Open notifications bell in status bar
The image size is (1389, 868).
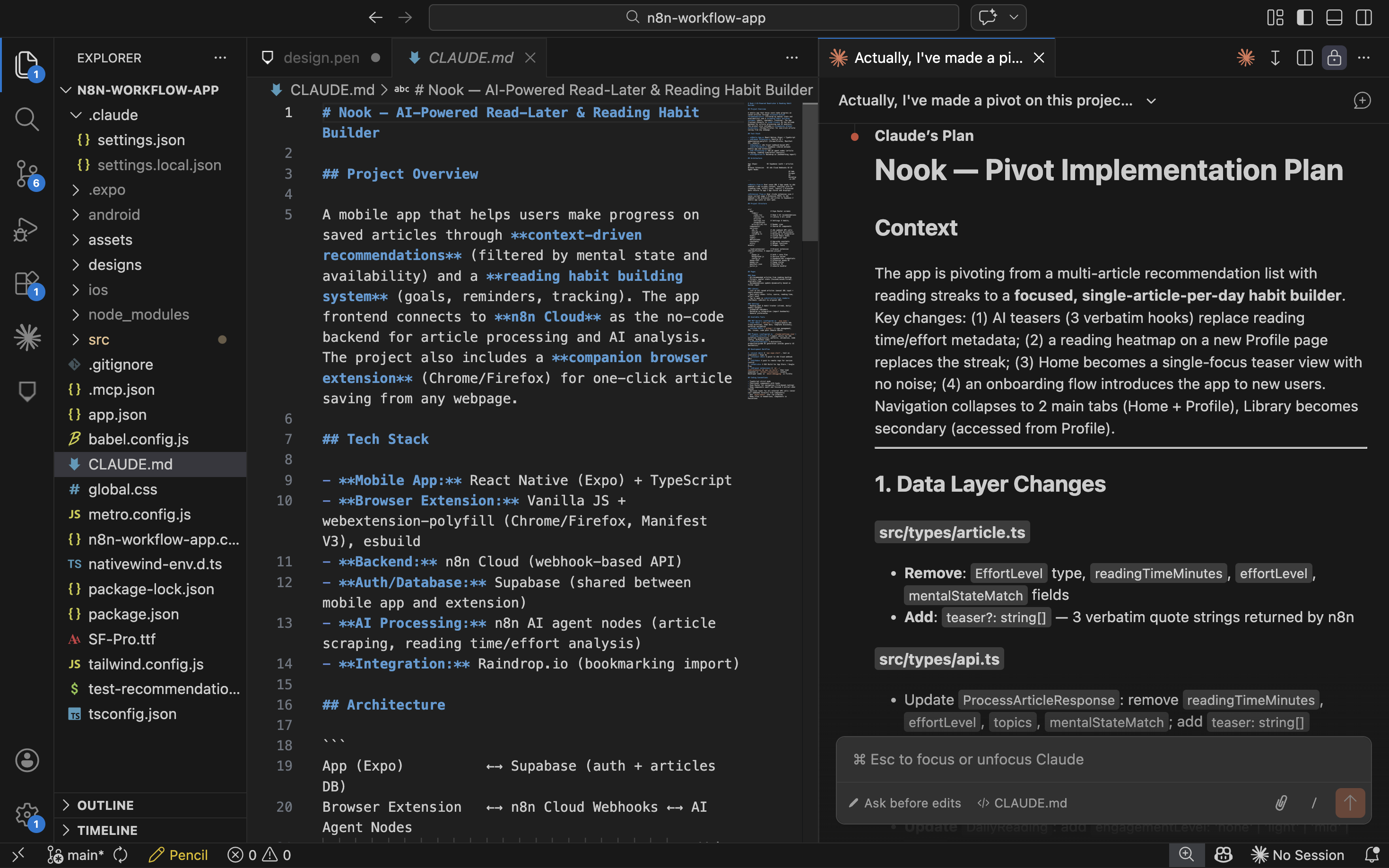(1372, 855)
